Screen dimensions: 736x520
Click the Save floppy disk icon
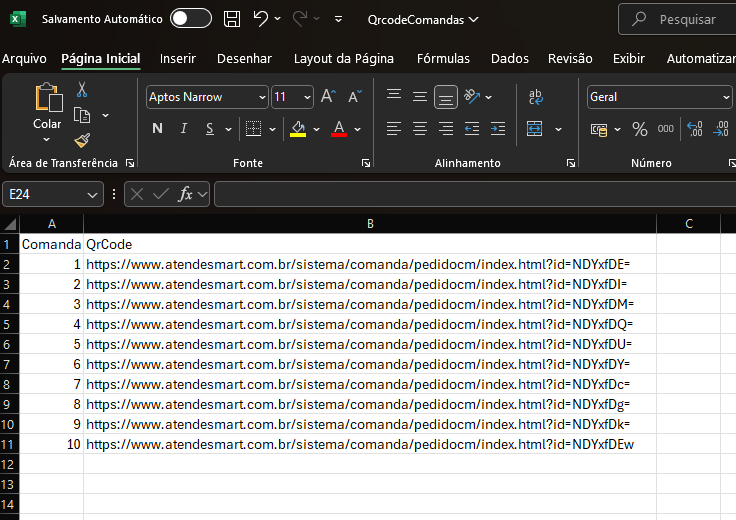pyautogui.click(x=232, y=19)
